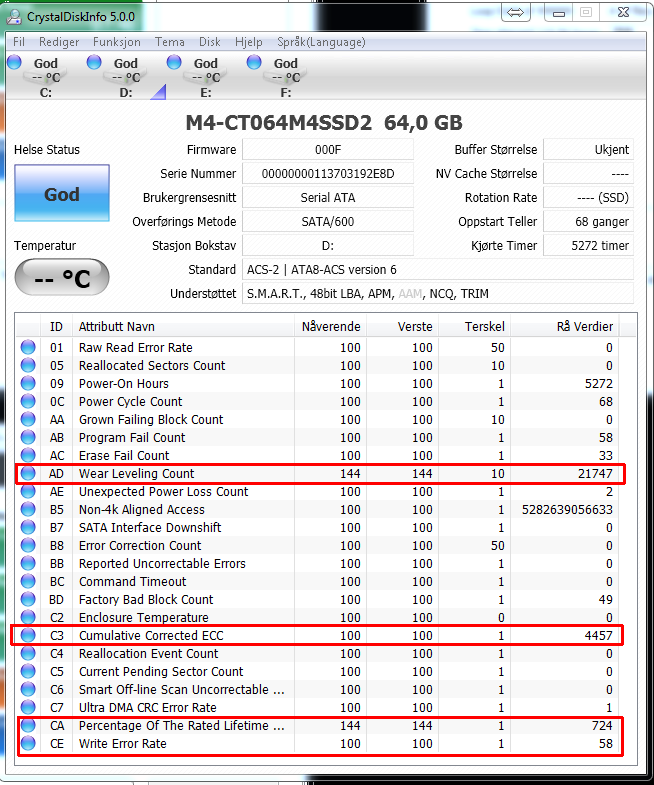Click status orb of Power Cycle Count
654x785 pixels.
(28, 401)
